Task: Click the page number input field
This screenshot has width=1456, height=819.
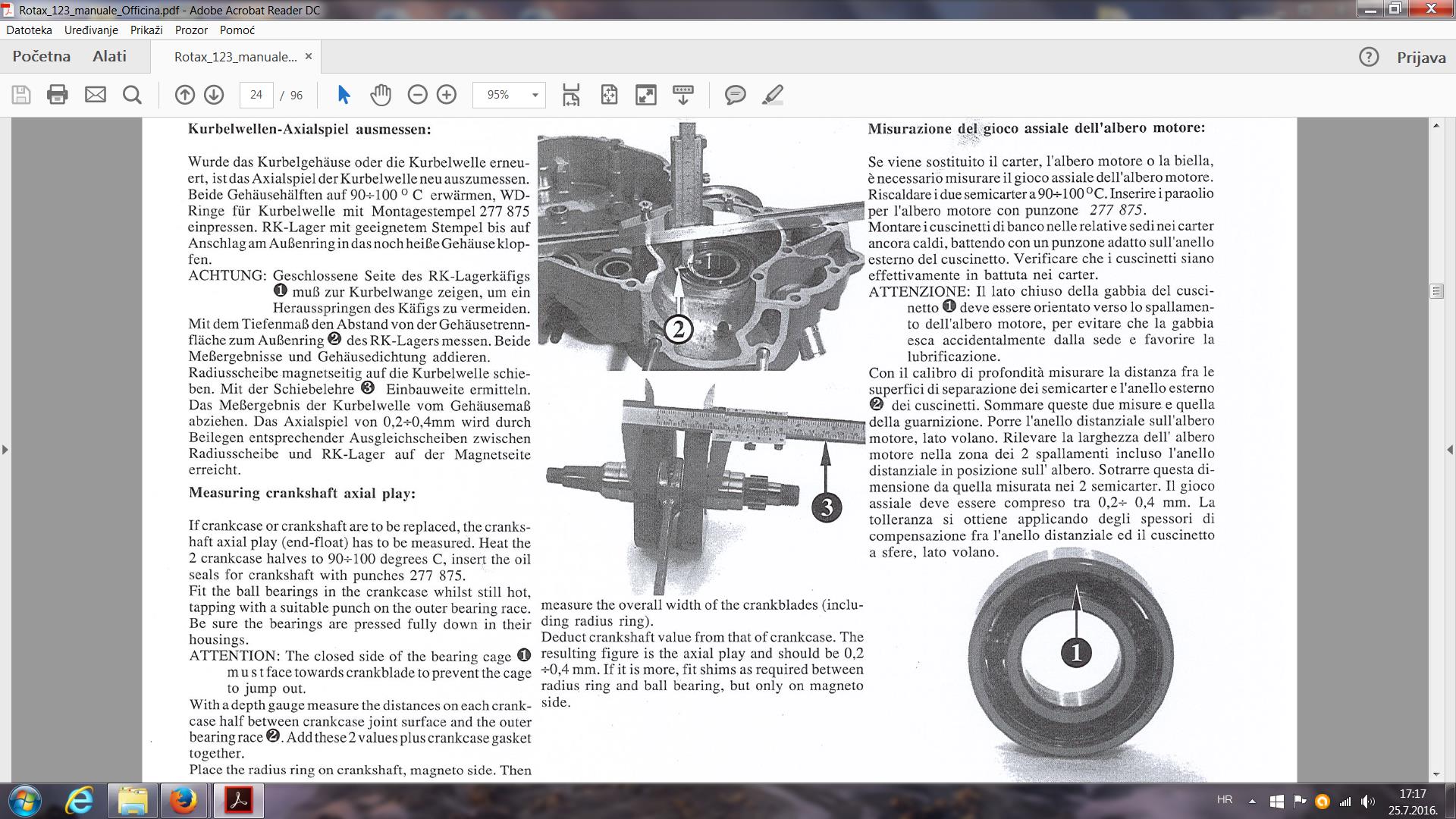Action: click(x=256, y=95)
